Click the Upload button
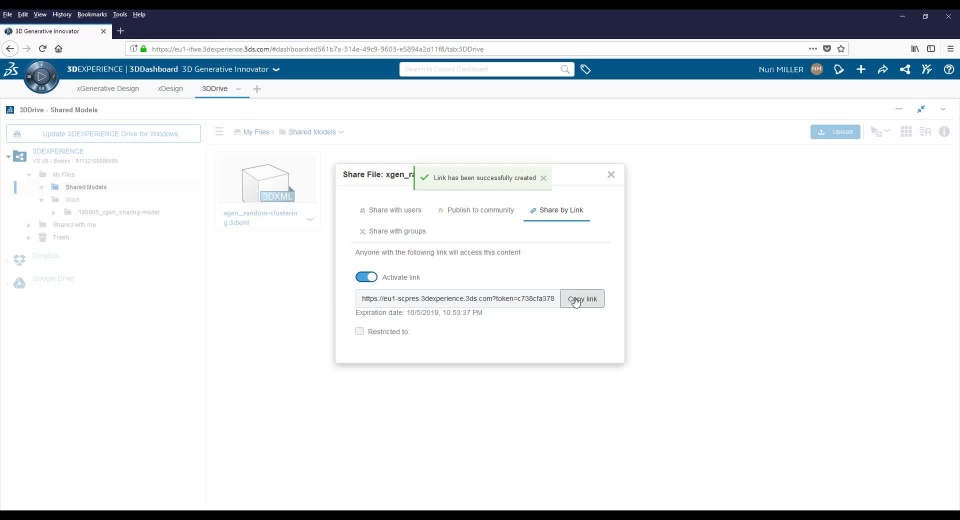 point(835,132)
